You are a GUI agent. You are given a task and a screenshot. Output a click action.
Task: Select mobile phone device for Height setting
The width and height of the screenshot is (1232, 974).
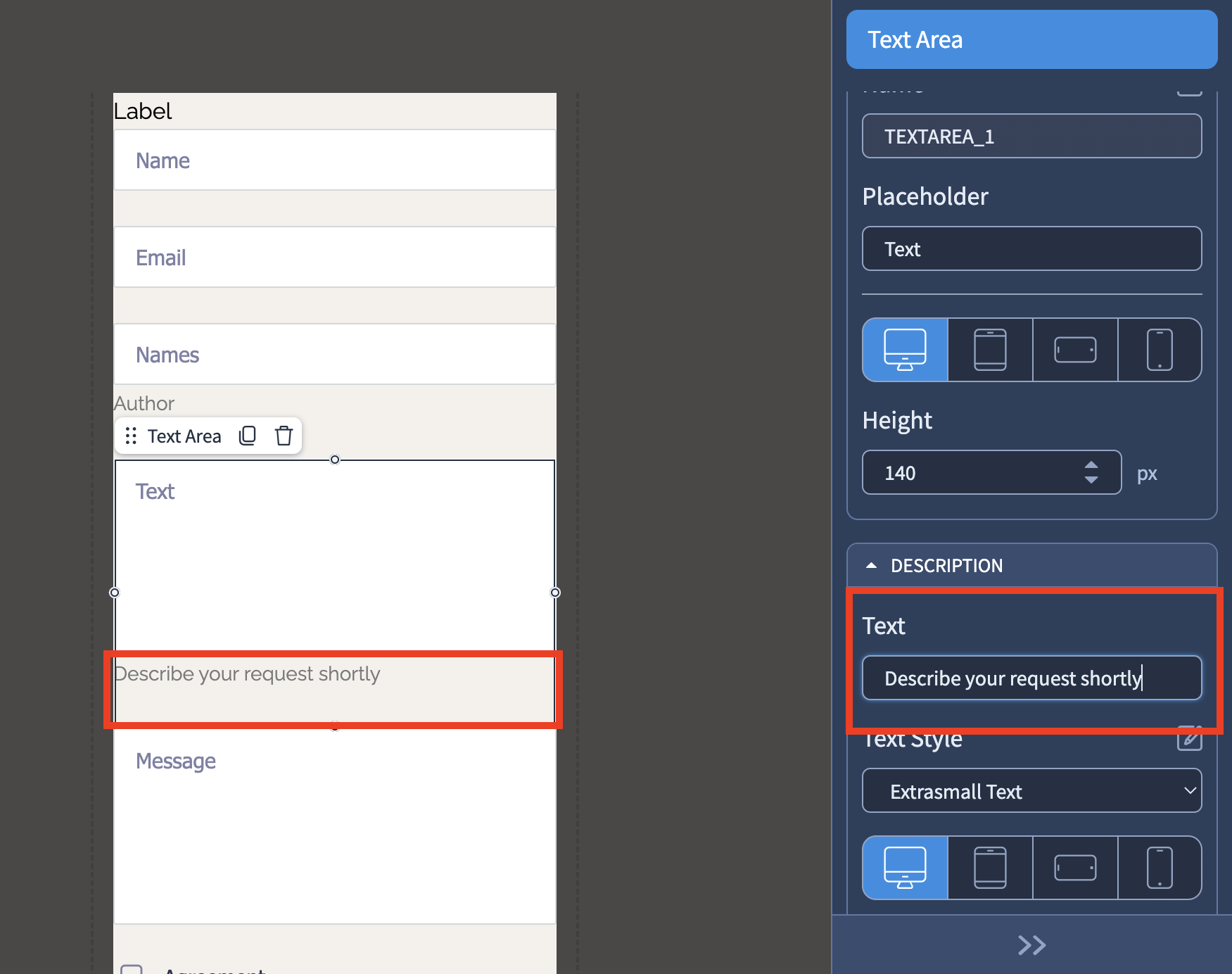(1160, 350)
